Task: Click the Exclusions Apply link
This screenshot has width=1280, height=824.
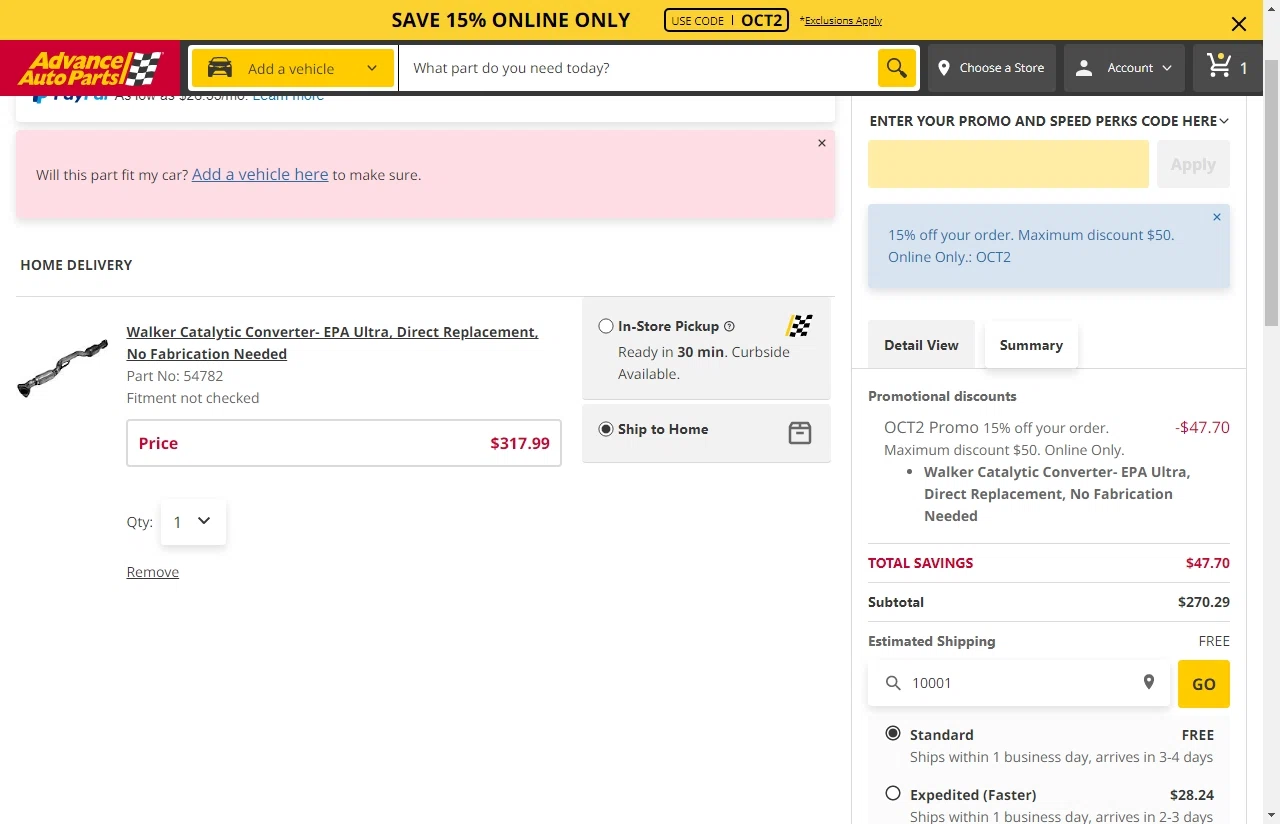Action: pos(843,20)
